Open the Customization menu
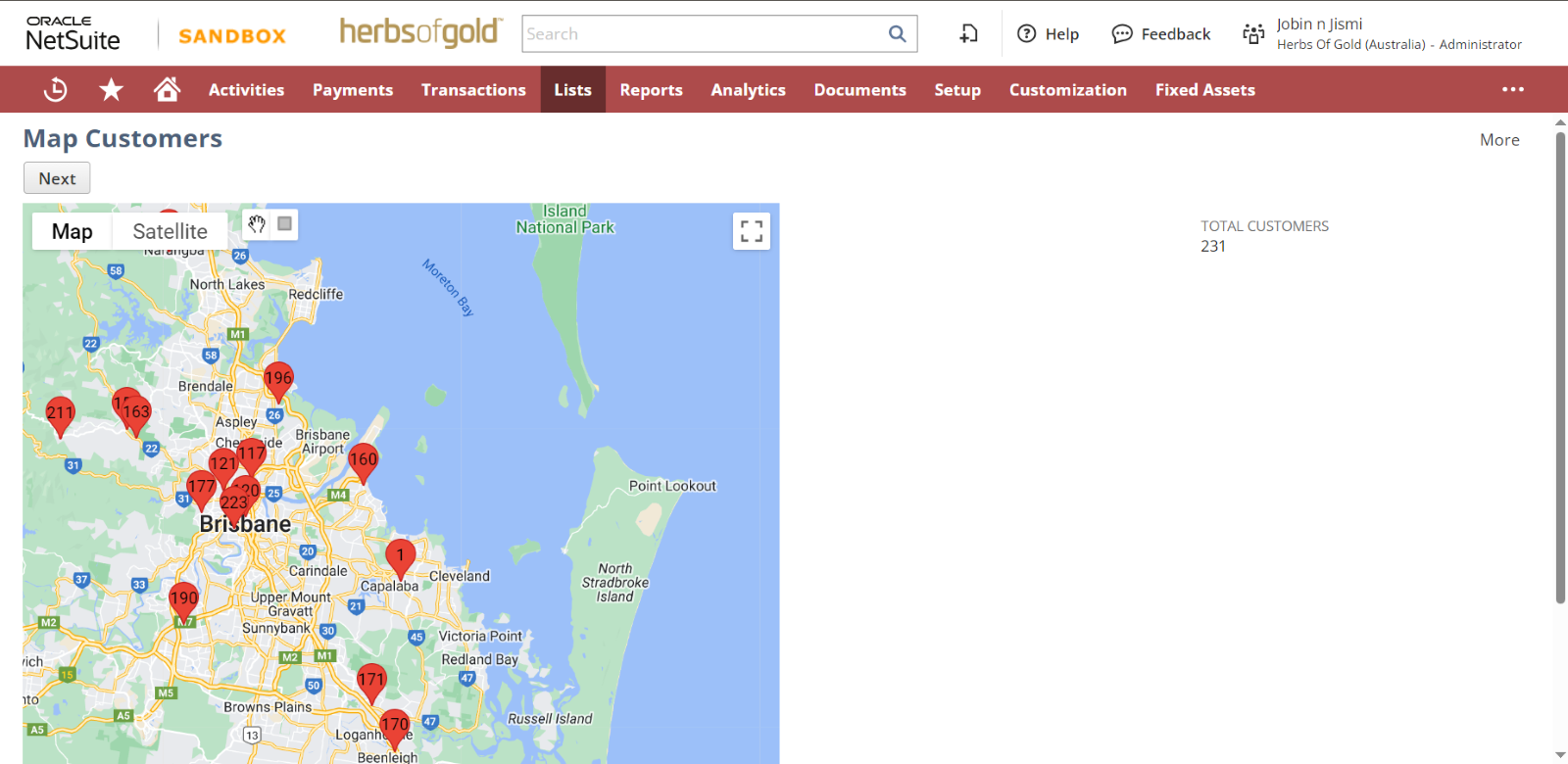 pos(1067,89)
